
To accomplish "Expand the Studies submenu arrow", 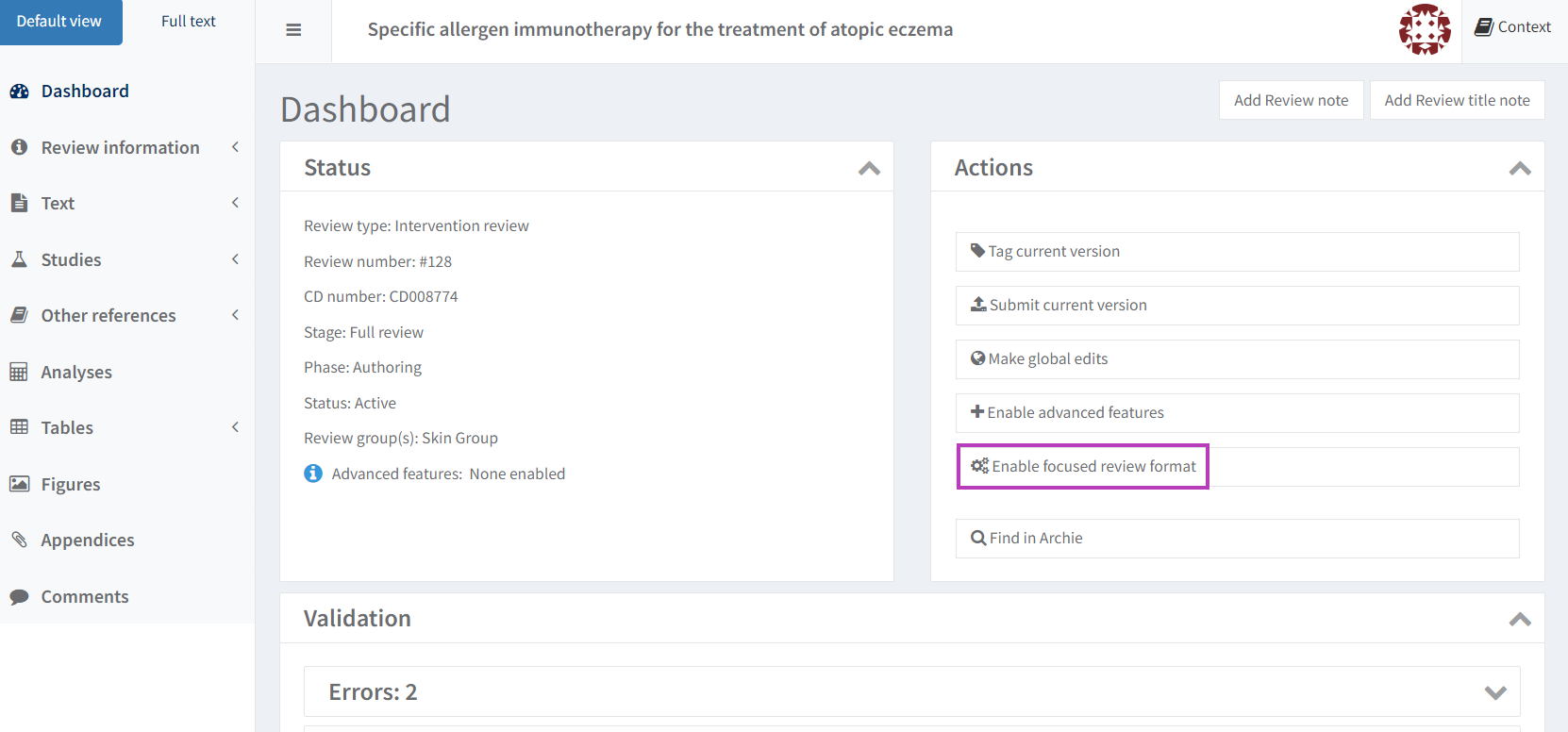I will (x=235, y=259).
